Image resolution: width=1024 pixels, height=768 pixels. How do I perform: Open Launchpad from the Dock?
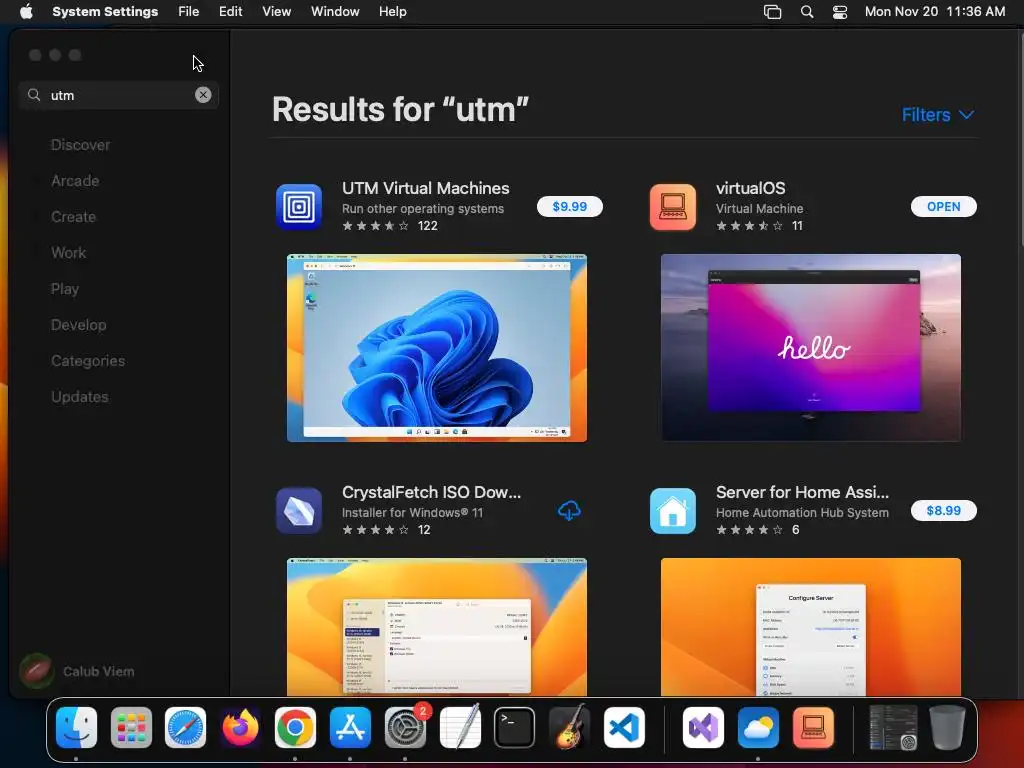131,728
